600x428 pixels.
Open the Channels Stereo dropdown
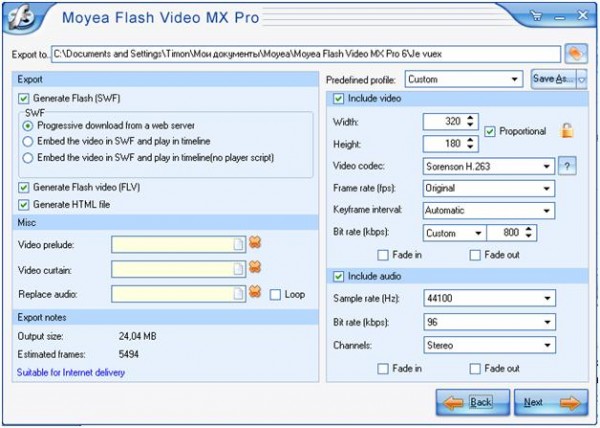(x=489, y=345)
